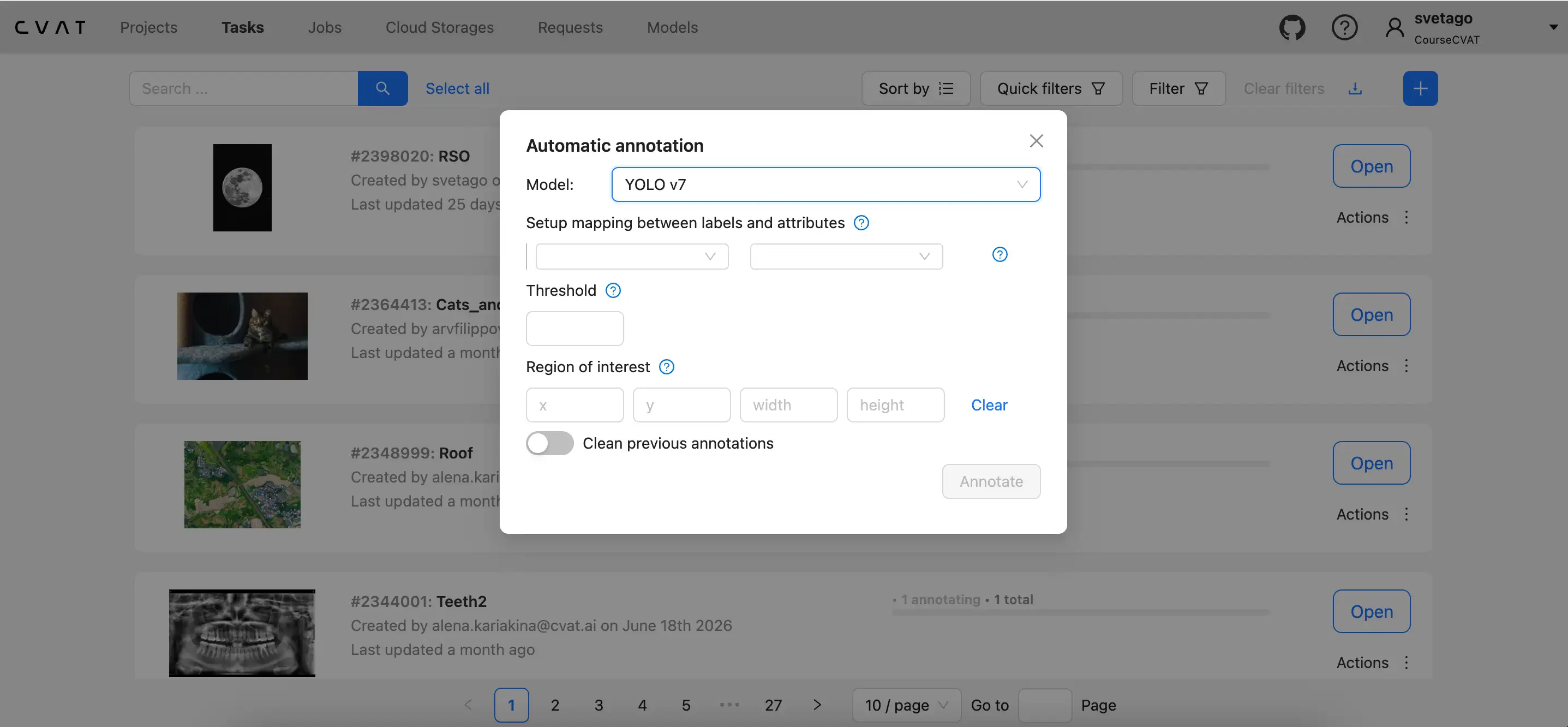This screenshot has height=727, width=1568.
Task: Open Actions menu dots for Roof task
Action: pos(1407,515)
